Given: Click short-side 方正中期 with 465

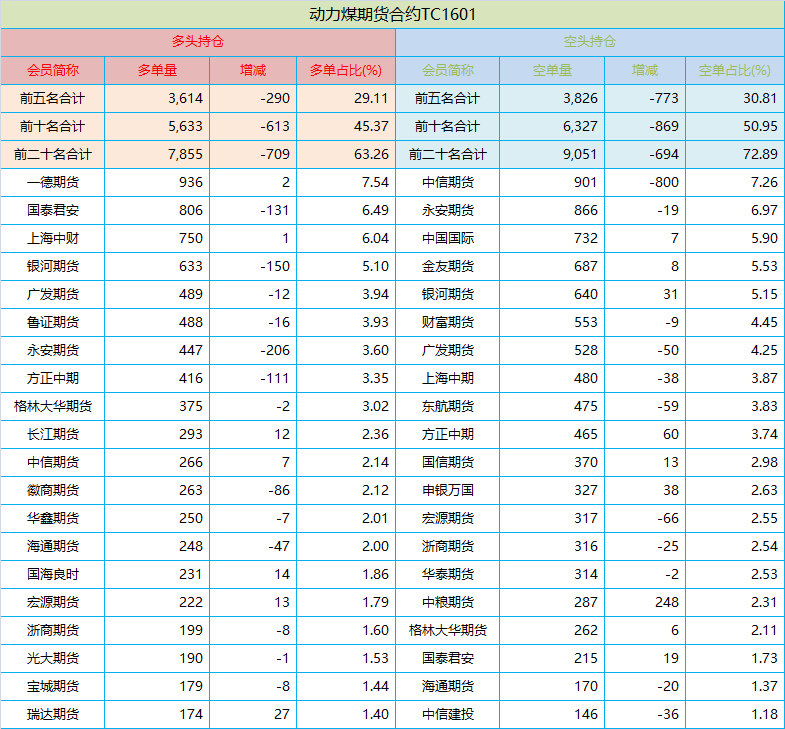Looking at the screenshot, I should coord(448,434).
